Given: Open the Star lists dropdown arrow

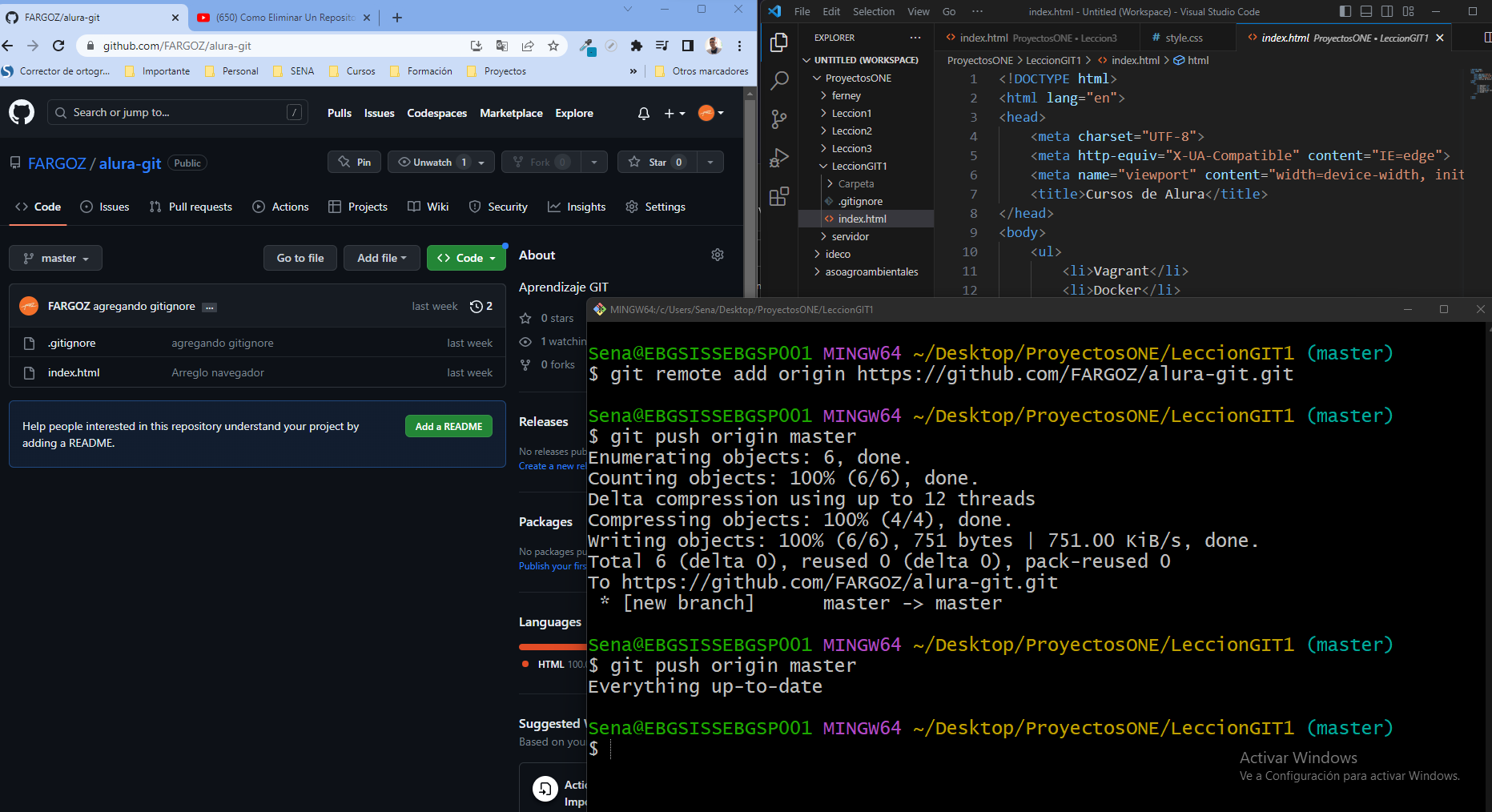Looking at the screenshot, I should coord(710,163).
